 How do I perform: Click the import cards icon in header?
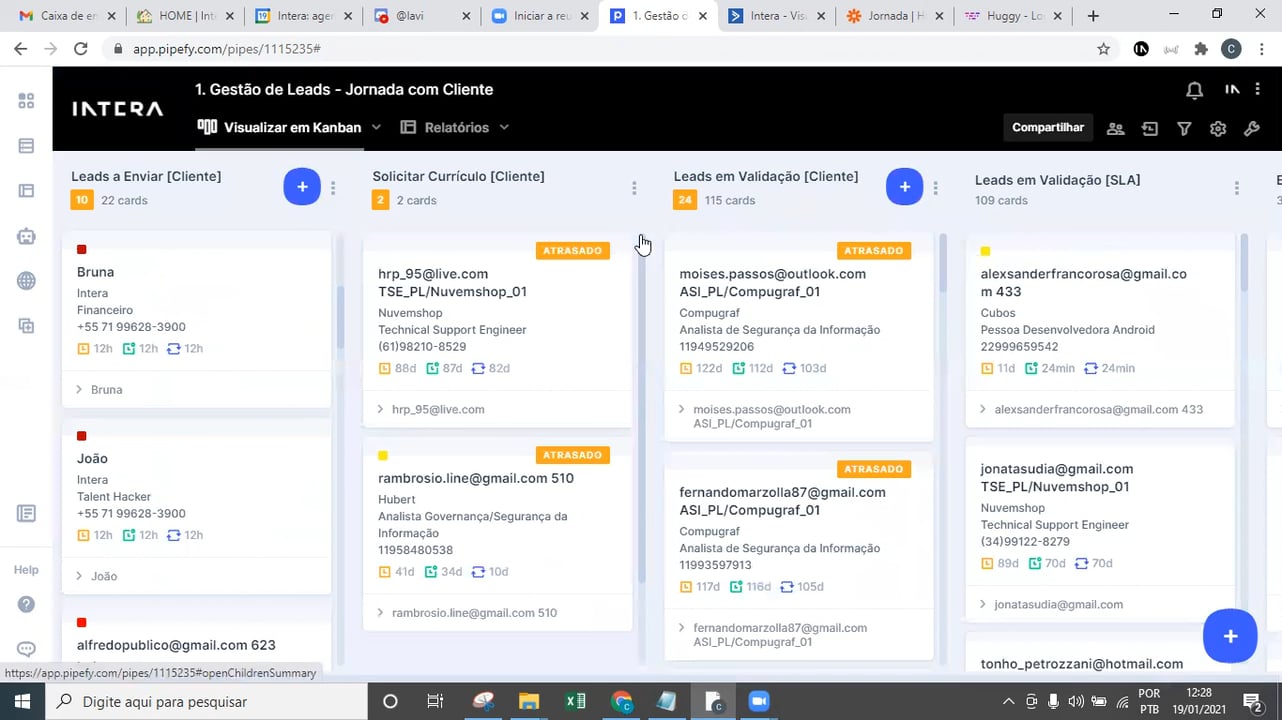click(x=1150, y=128)
